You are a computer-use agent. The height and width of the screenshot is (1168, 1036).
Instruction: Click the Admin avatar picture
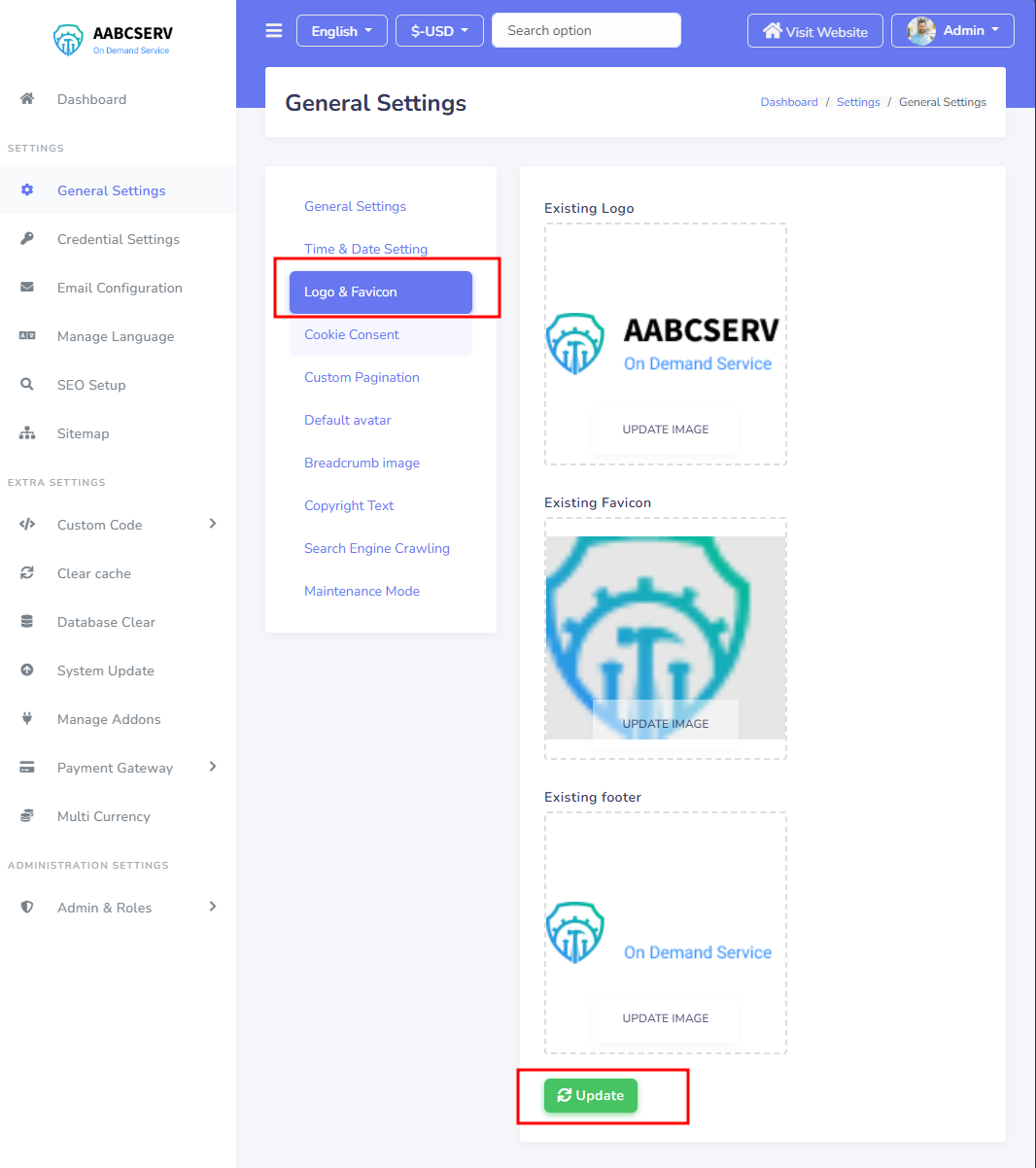coord(921,31)
